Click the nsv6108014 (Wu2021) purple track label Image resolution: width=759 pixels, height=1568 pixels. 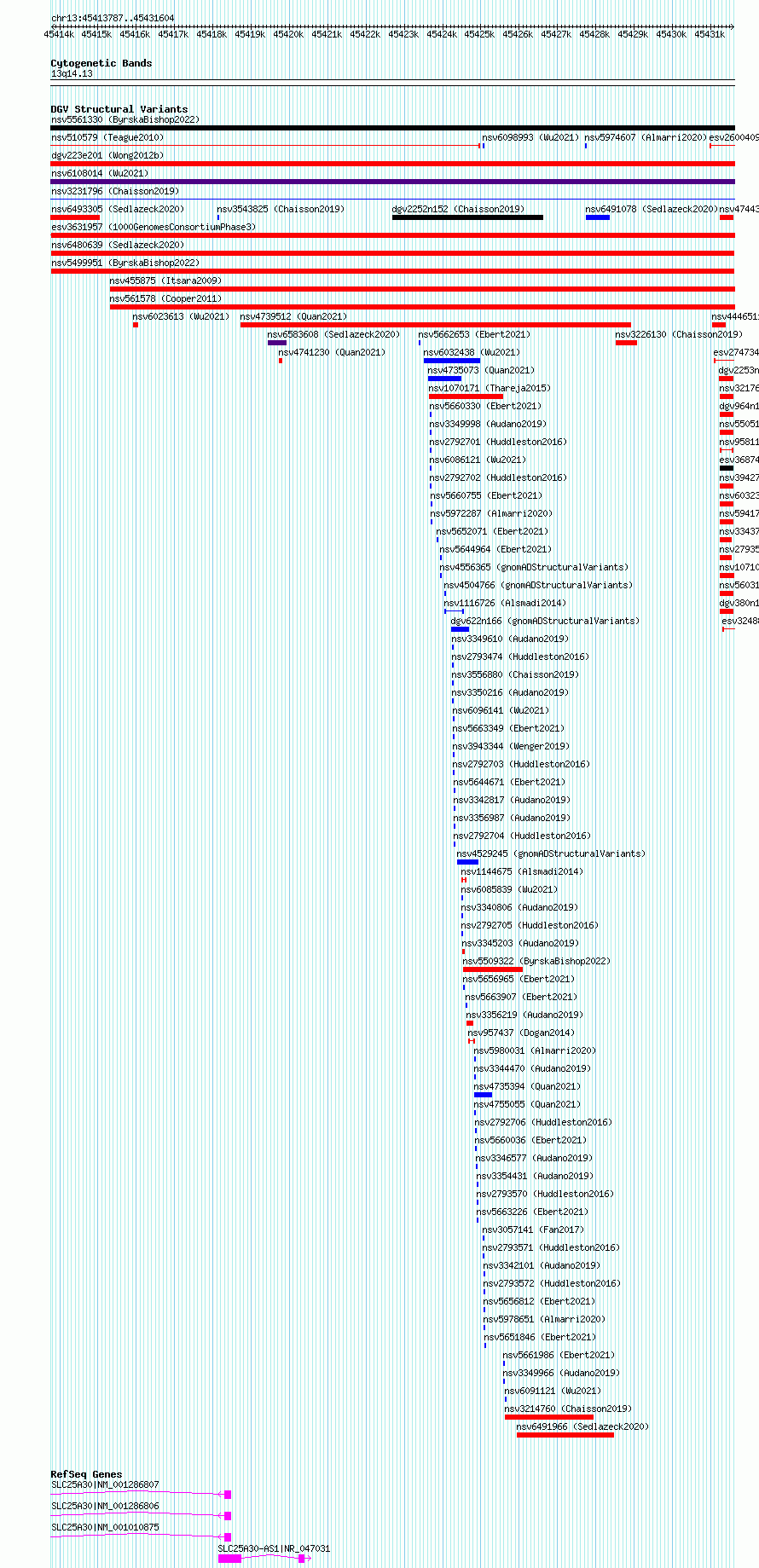[x=100, y=173]
